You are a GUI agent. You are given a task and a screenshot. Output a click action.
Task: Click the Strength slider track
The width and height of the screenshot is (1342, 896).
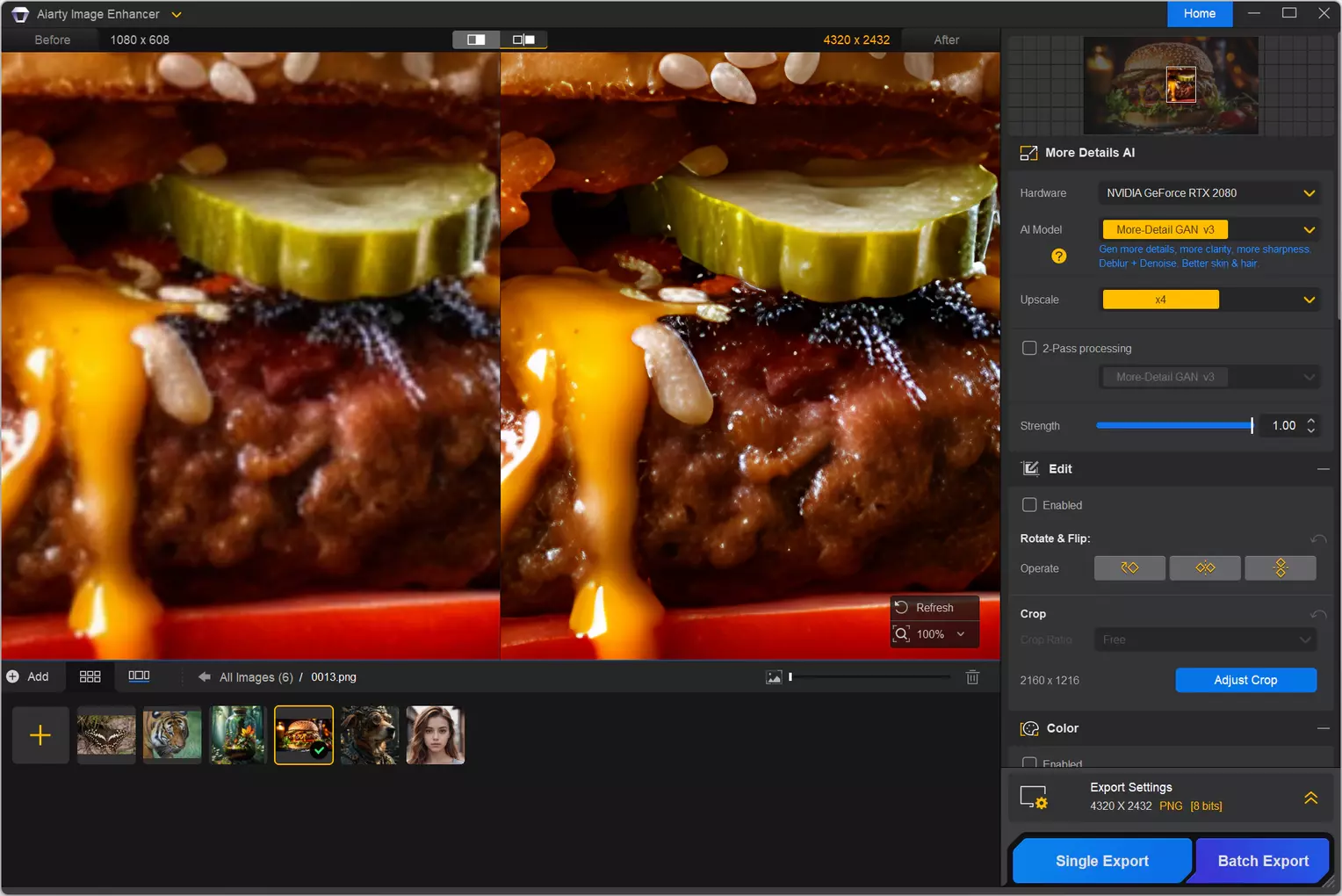tap(1173, 426)
